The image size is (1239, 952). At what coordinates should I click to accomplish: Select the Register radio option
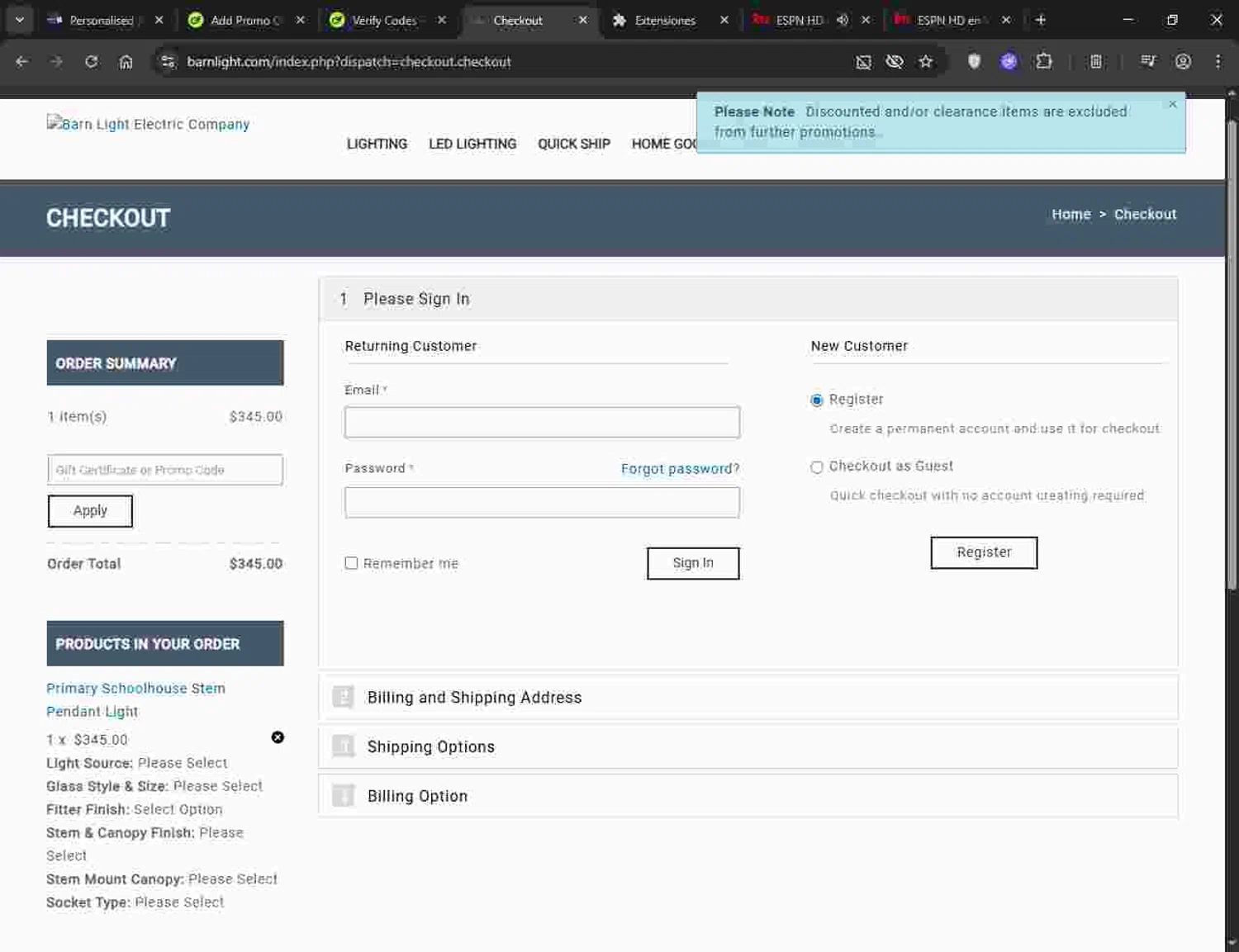817,400
